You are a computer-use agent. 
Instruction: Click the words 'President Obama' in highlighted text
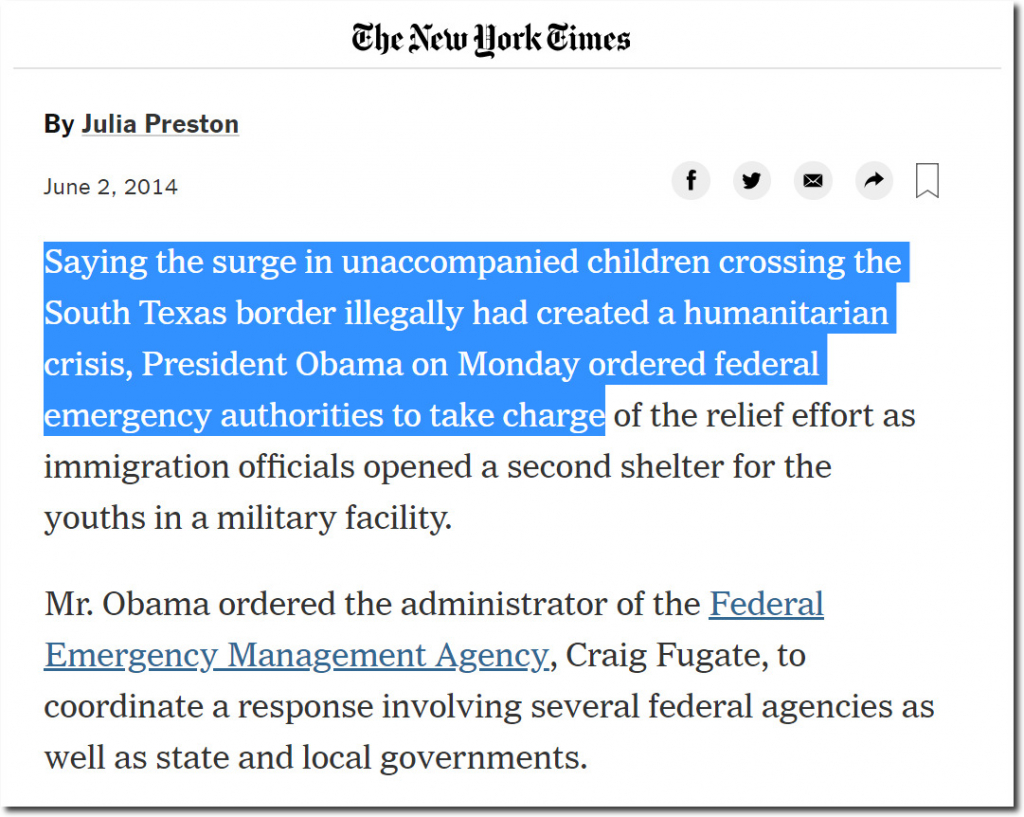[272, 364]
